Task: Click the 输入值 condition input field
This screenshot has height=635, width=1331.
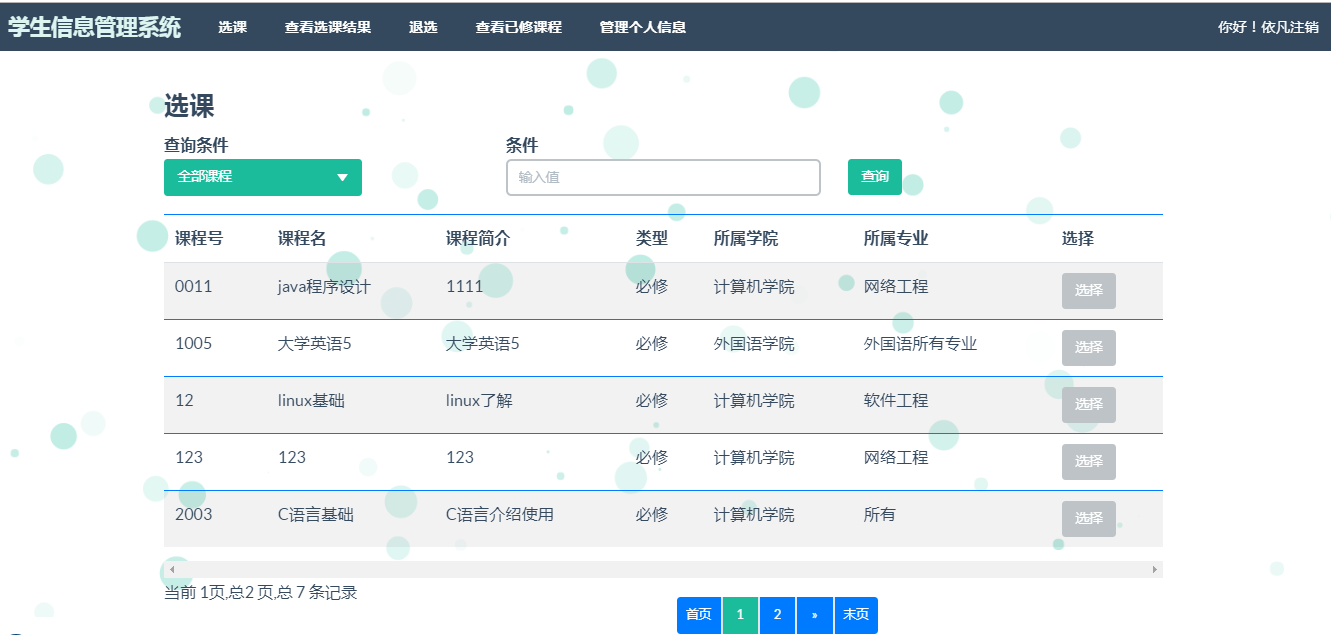Action: 662,177
